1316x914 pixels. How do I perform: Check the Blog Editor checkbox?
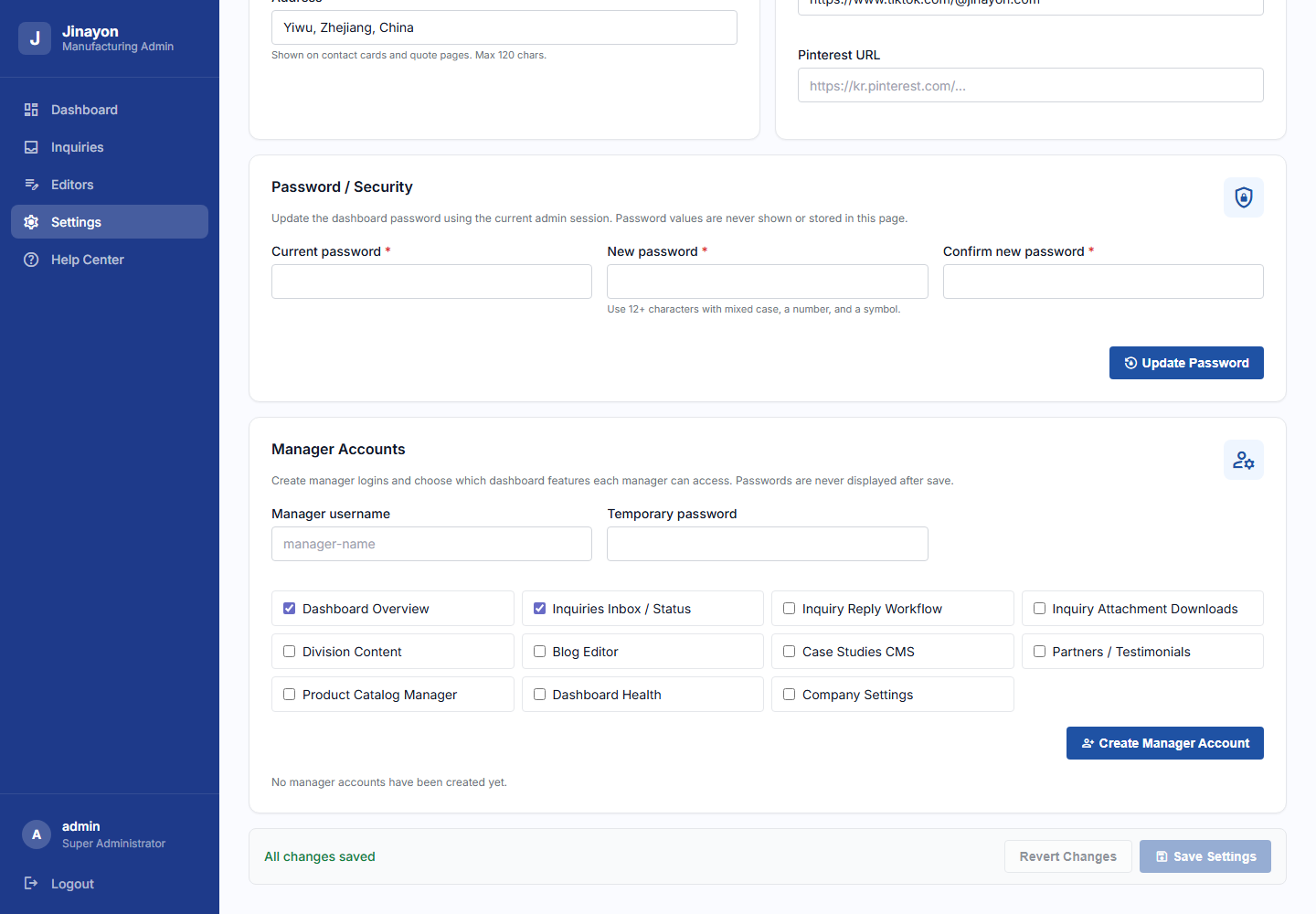tap(539, 652)
